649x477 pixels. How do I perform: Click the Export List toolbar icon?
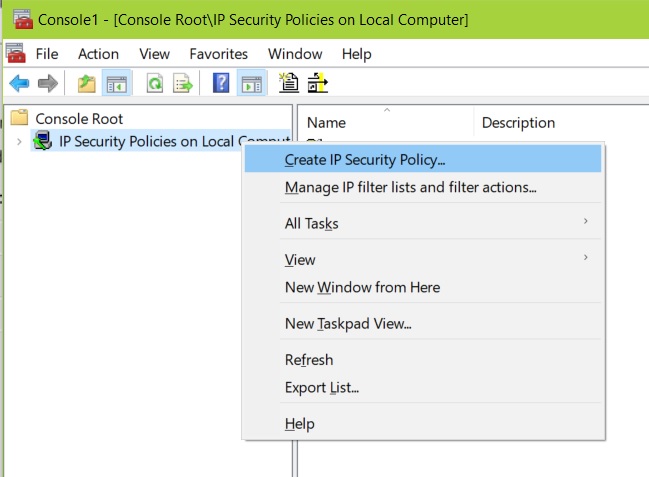click(183, 83)
